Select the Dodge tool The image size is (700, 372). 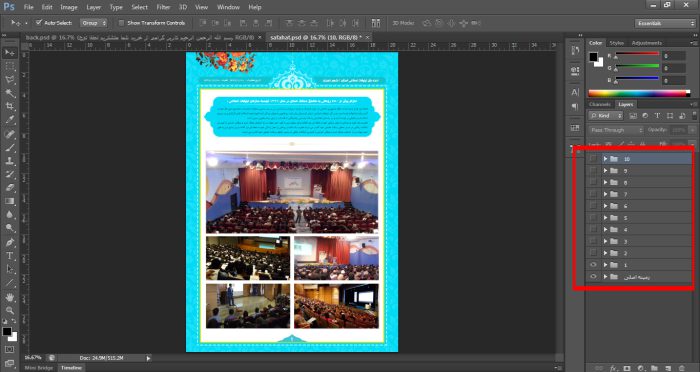tap(10, 228)
